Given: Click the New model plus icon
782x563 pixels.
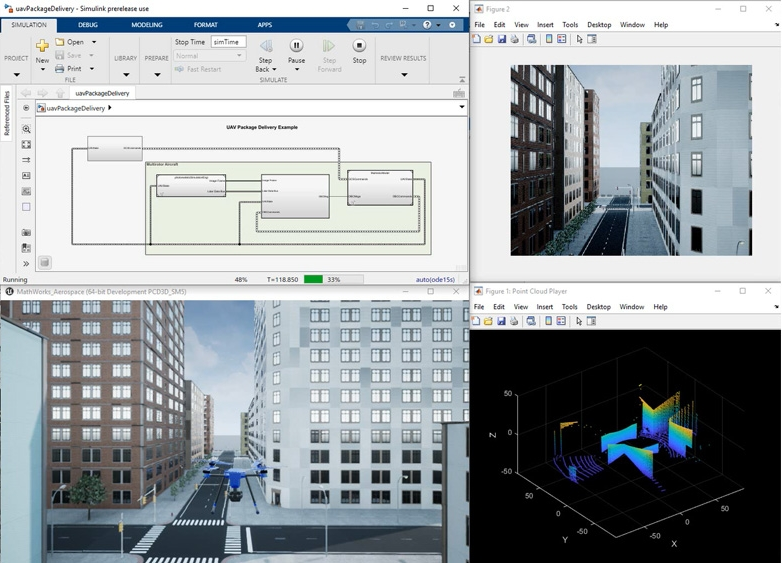Looking at the screenshot, I should (x=42, y=46).
